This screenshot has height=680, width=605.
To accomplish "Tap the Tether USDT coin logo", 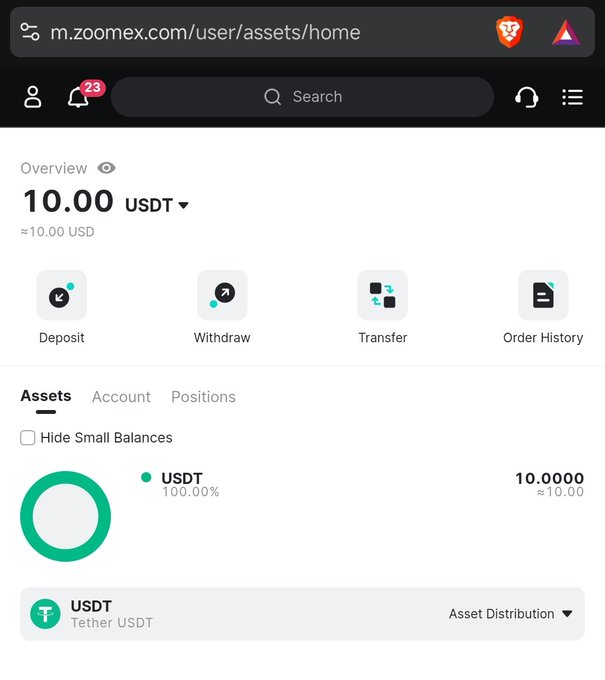I will 45,614.
